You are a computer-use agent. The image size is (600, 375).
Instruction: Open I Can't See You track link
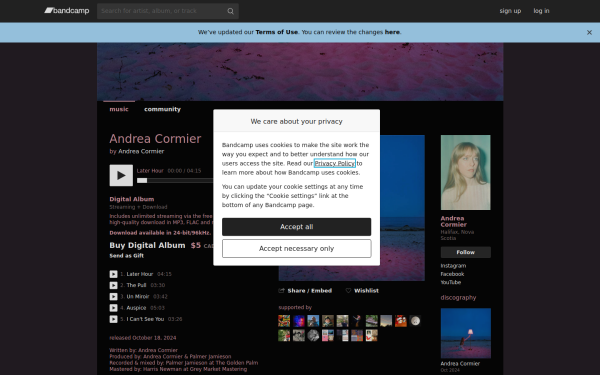[x=145, y=319]
